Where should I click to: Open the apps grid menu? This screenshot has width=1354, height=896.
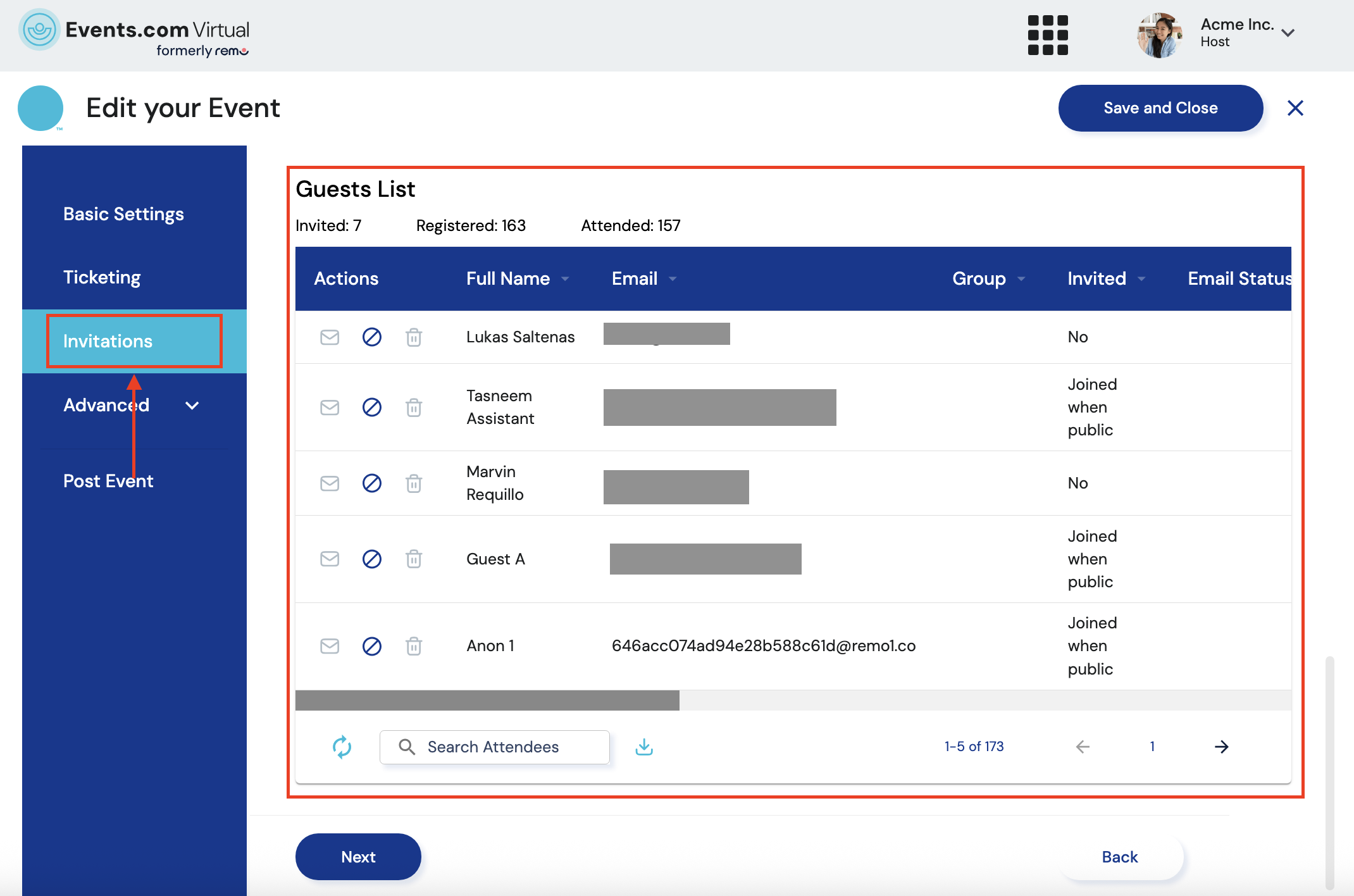[x=1048, y=35]
